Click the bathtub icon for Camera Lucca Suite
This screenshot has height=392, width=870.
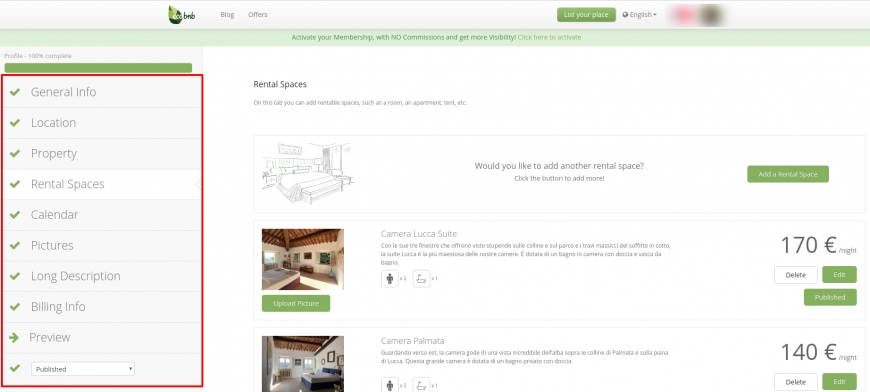tap(422, 278)
